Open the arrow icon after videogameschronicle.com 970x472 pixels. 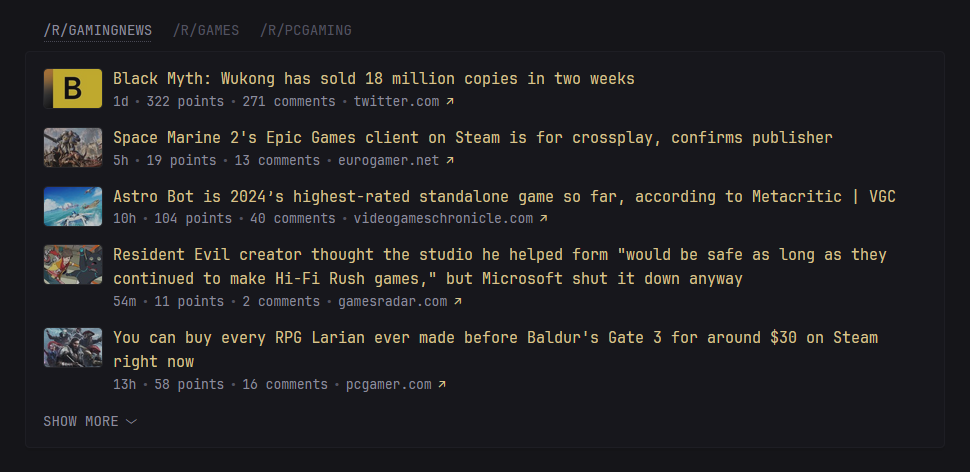coord(544,218)
